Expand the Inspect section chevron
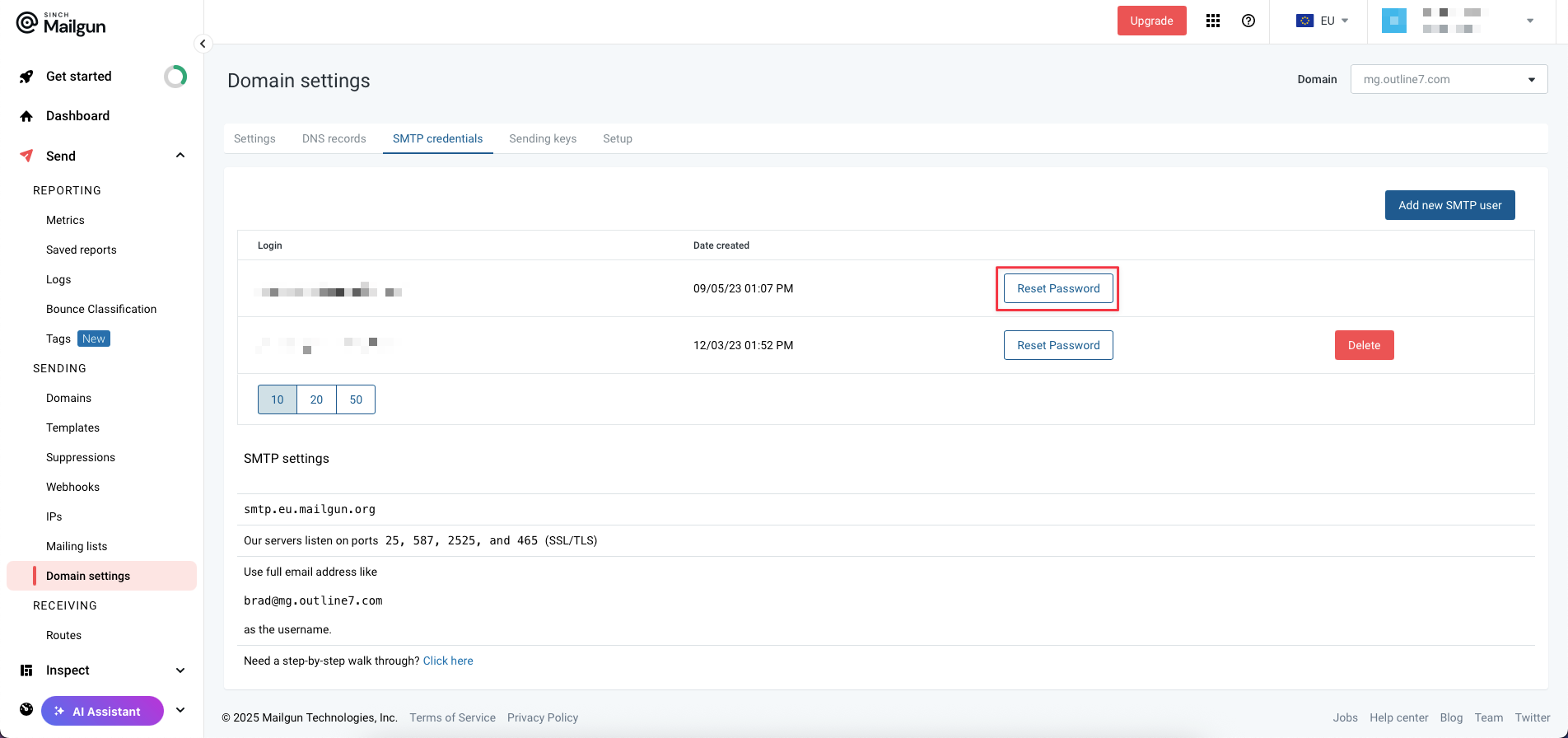Image resolution: width=1568 pixels, height=738 pixels. (180, 670)
